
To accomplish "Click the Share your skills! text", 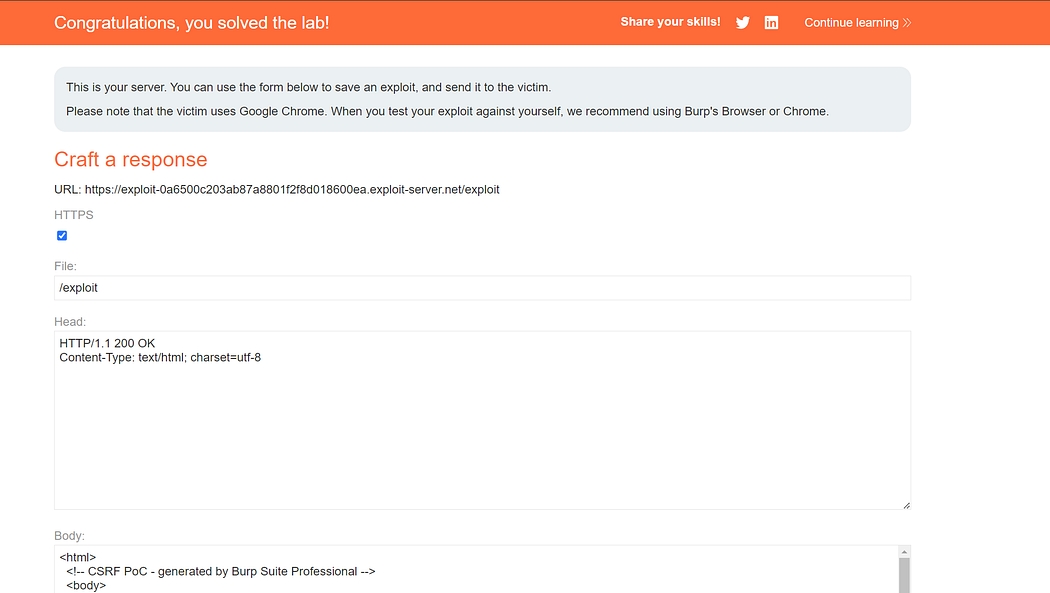I will point(670,22).
